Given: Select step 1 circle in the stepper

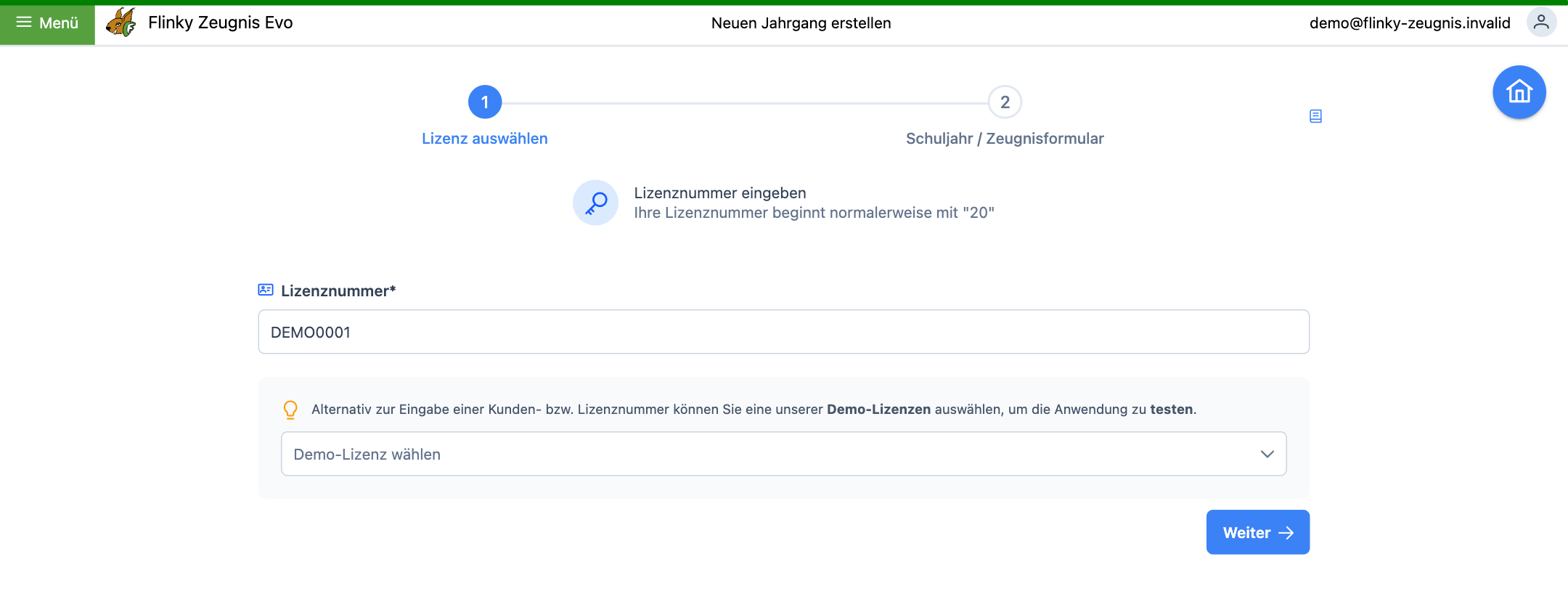Looking at the screenshot, I should (x=485, y=102).
